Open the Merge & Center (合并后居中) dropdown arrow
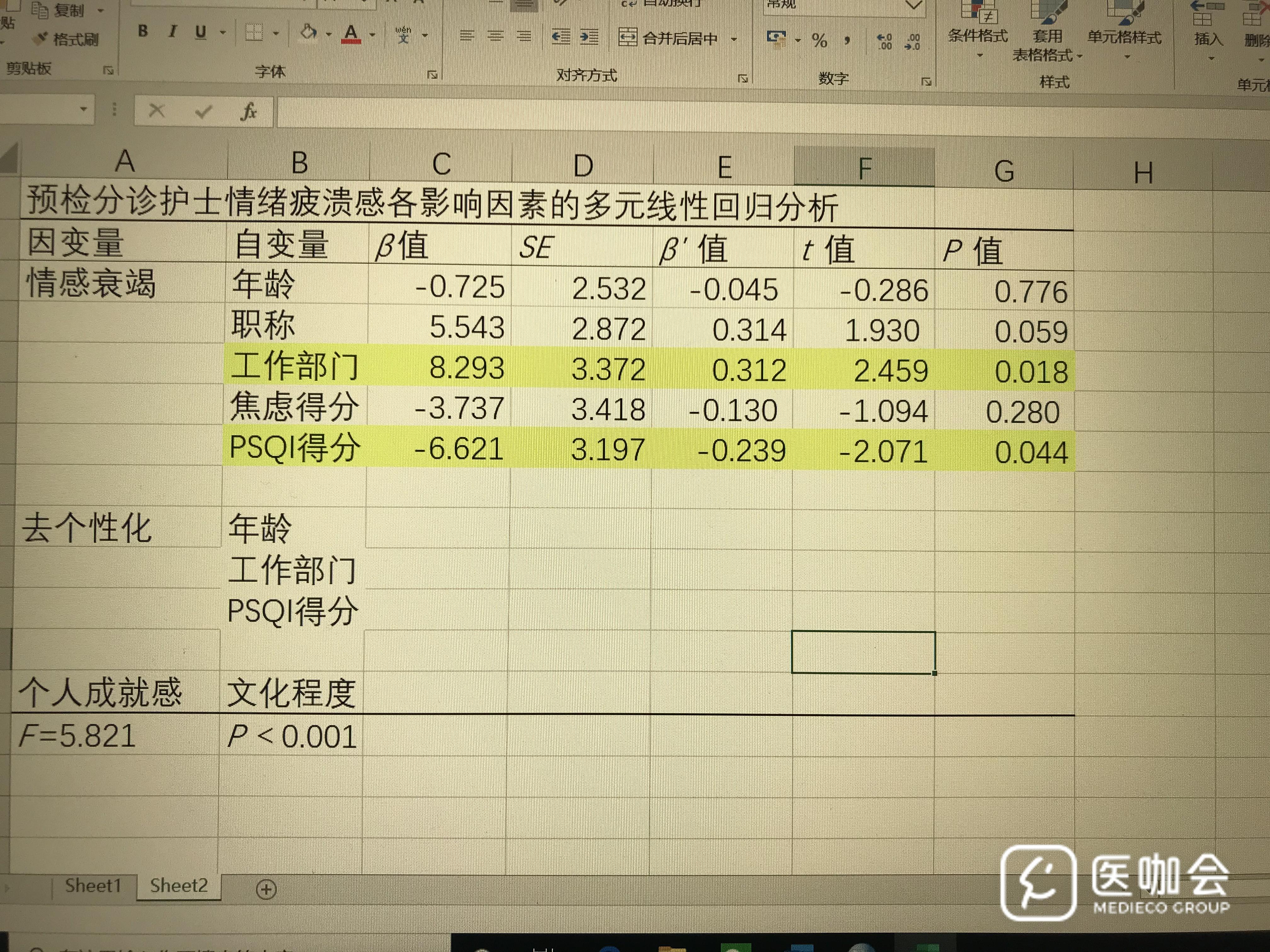 click(x=734, y=39)
